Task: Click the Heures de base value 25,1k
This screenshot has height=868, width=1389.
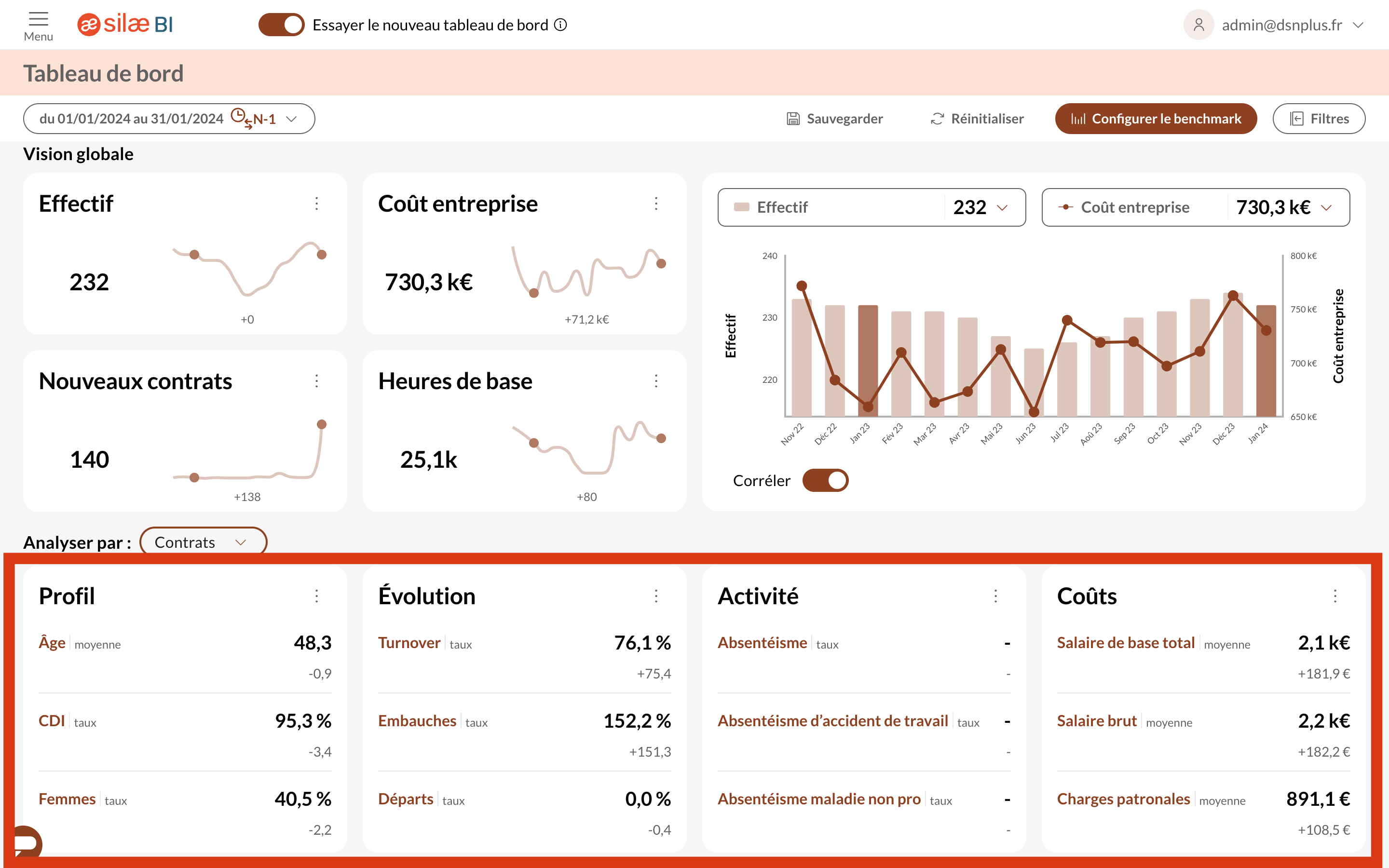Action: (x=429, y=459)
